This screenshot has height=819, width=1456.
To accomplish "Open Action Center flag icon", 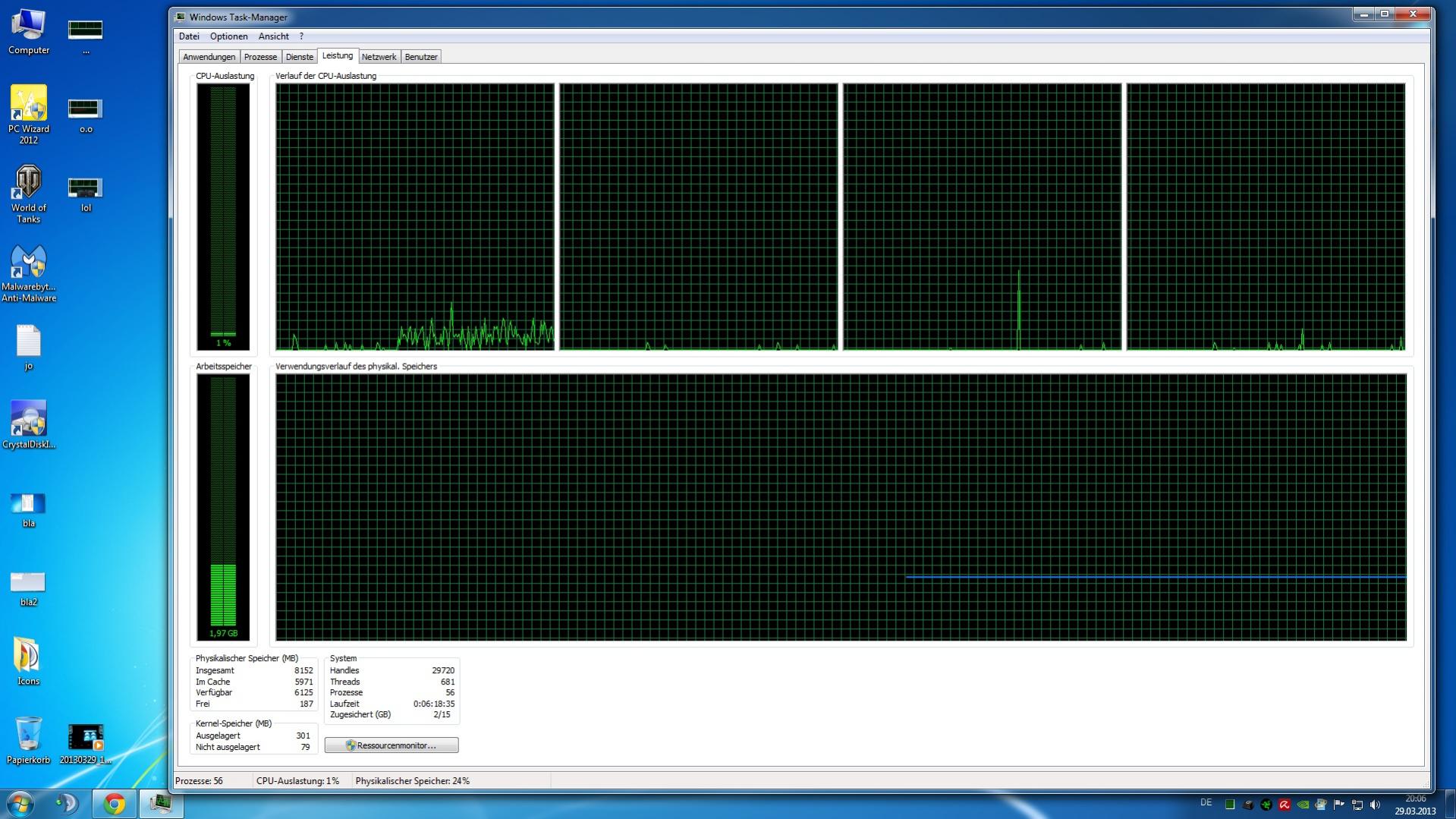I will tap(1339, 805).
